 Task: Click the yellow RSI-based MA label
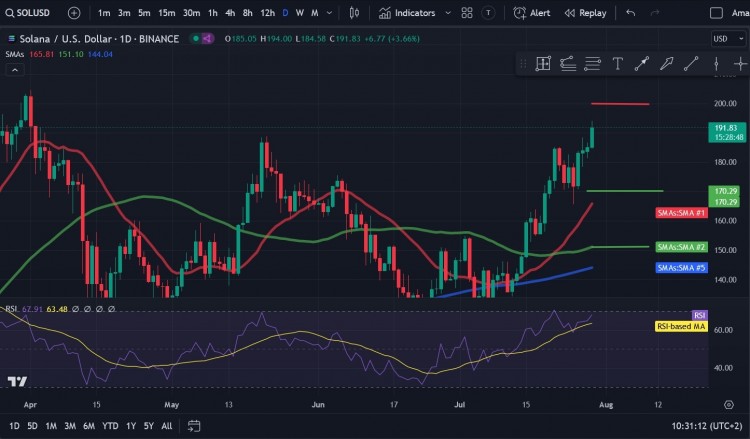[x=681, y=326]
